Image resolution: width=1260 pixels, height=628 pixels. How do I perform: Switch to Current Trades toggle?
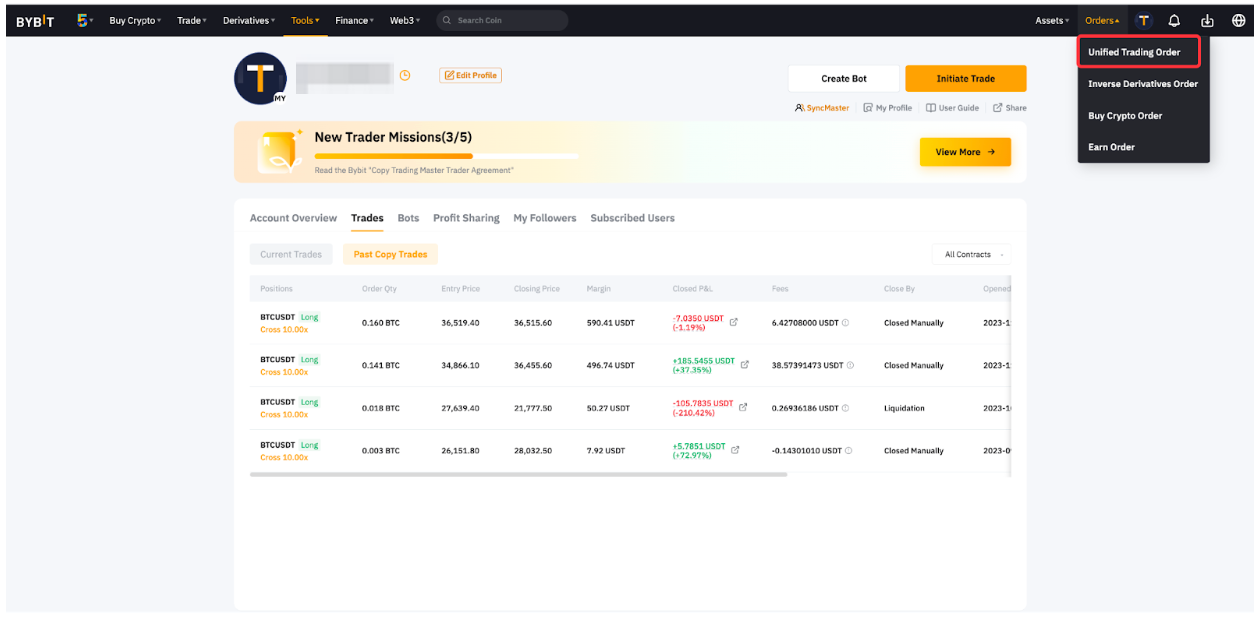tap(291, 254)
